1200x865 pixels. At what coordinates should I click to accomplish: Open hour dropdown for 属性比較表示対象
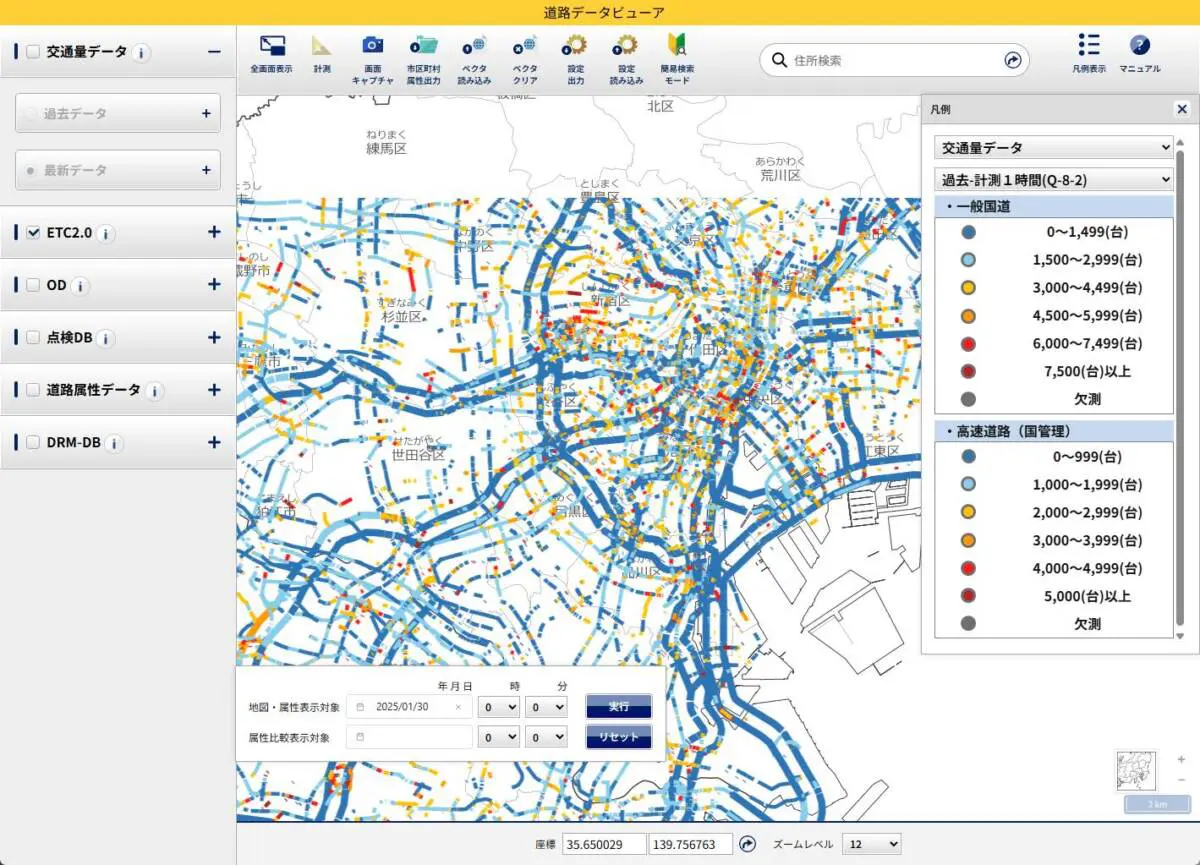(x=499, y=737)
